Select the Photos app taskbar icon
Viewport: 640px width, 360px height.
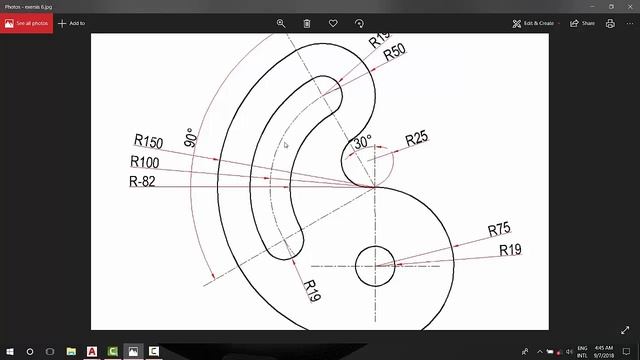click(133, 351)
